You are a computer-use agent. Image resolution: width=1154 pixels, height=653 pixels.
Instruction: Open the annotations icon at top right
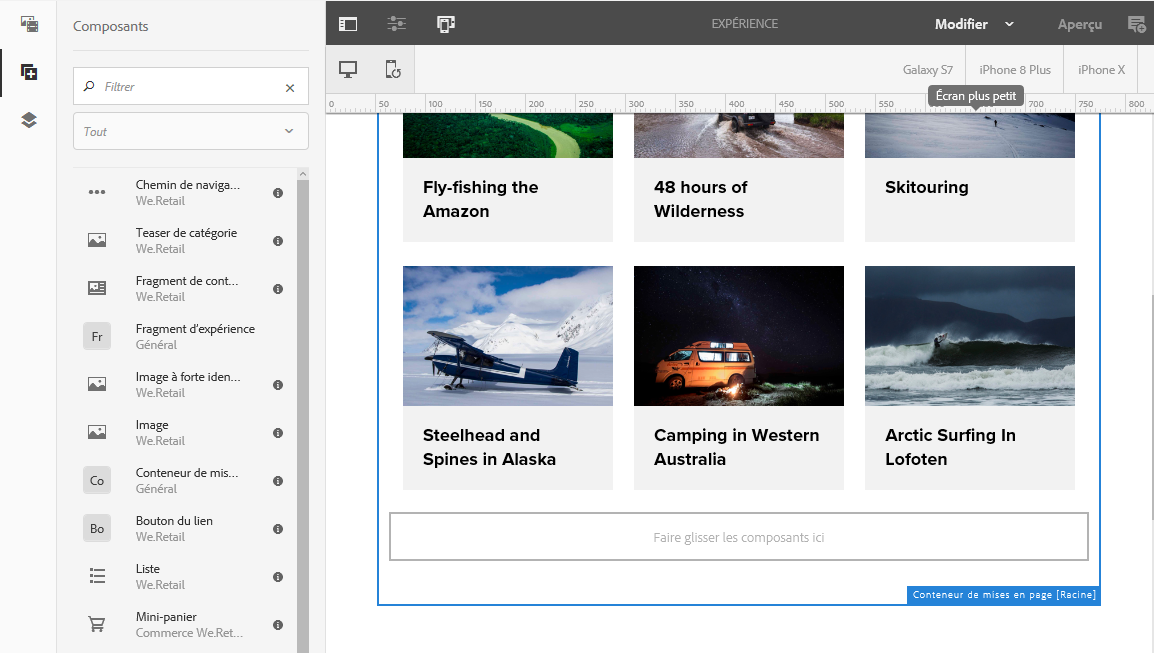point(1137,24)
